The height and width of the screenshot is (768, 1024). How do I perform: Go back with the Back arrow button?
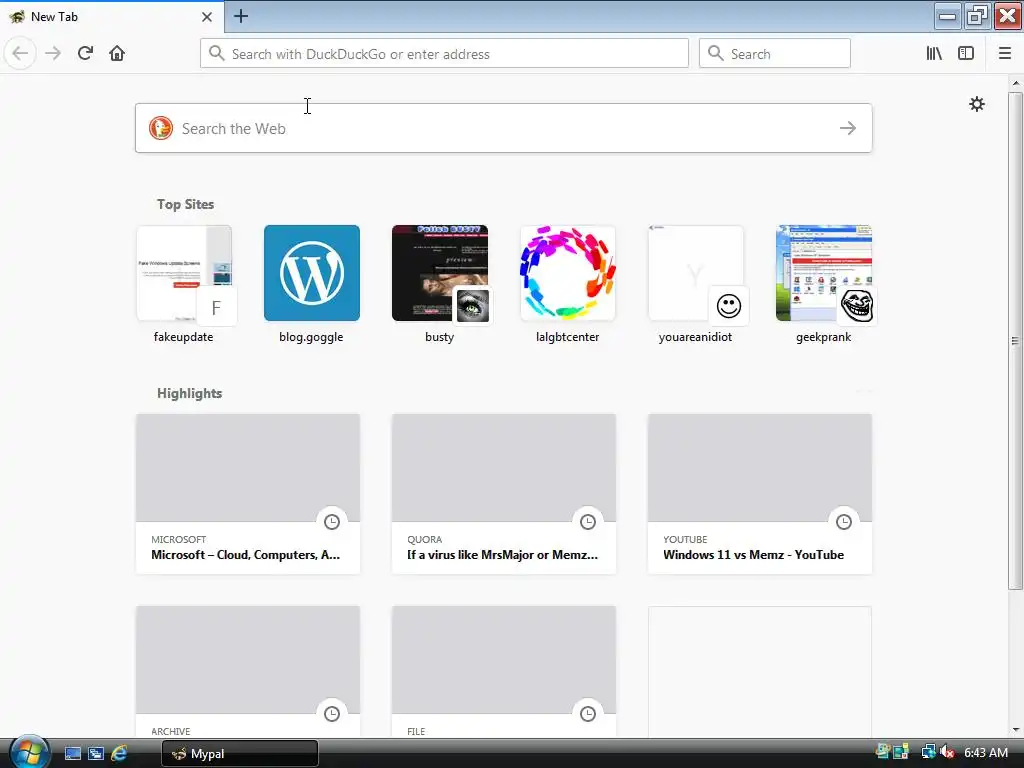(x=20, y=53)
